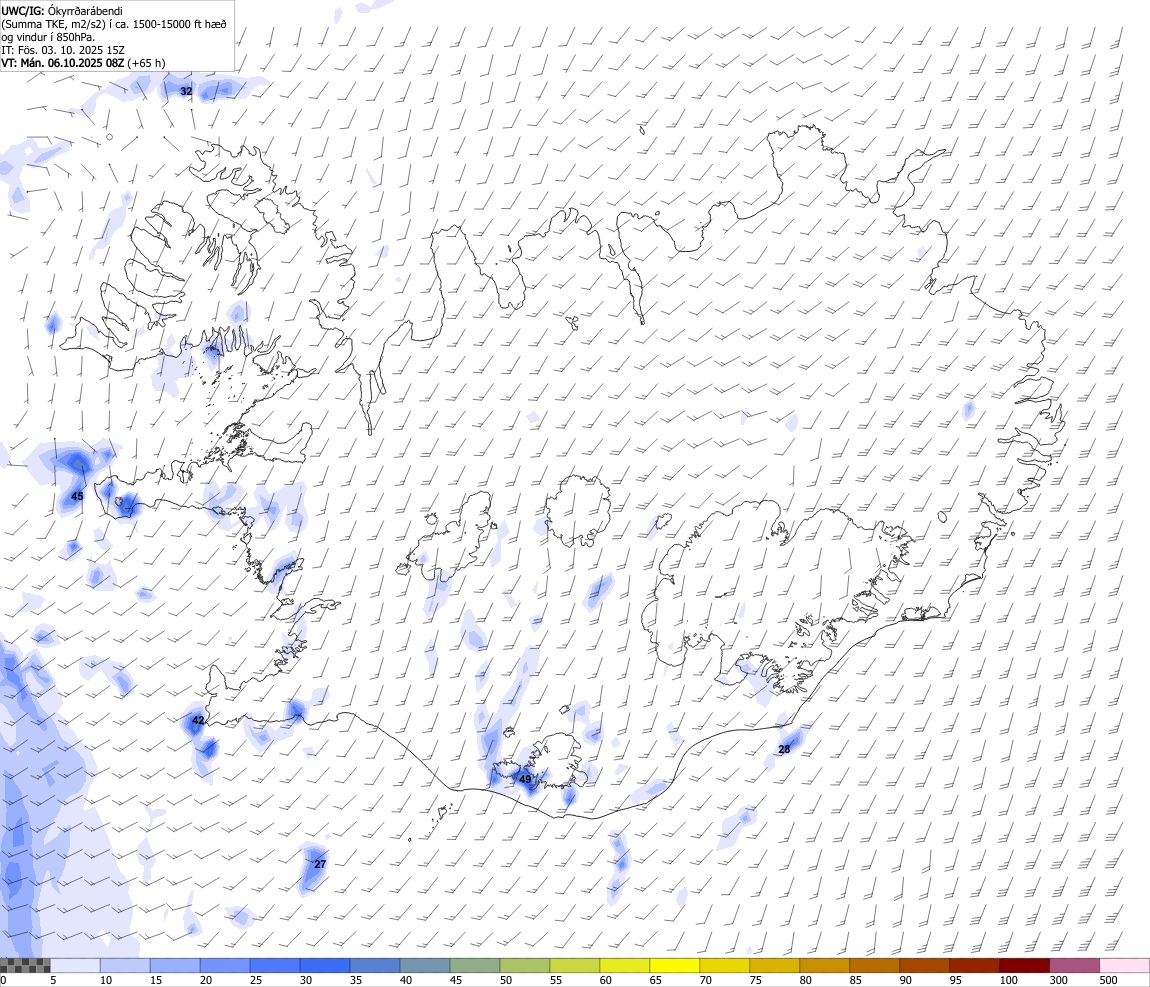The image size is (1150, 987).
Task: Select the 'IT: Fös. 03. 10. 2025 15Z' line
Action: 62,50
